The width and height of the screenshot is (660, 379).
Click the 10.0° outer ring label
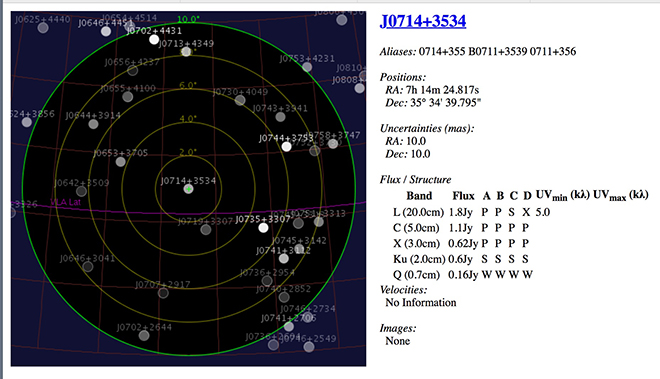tap(188, 19)
